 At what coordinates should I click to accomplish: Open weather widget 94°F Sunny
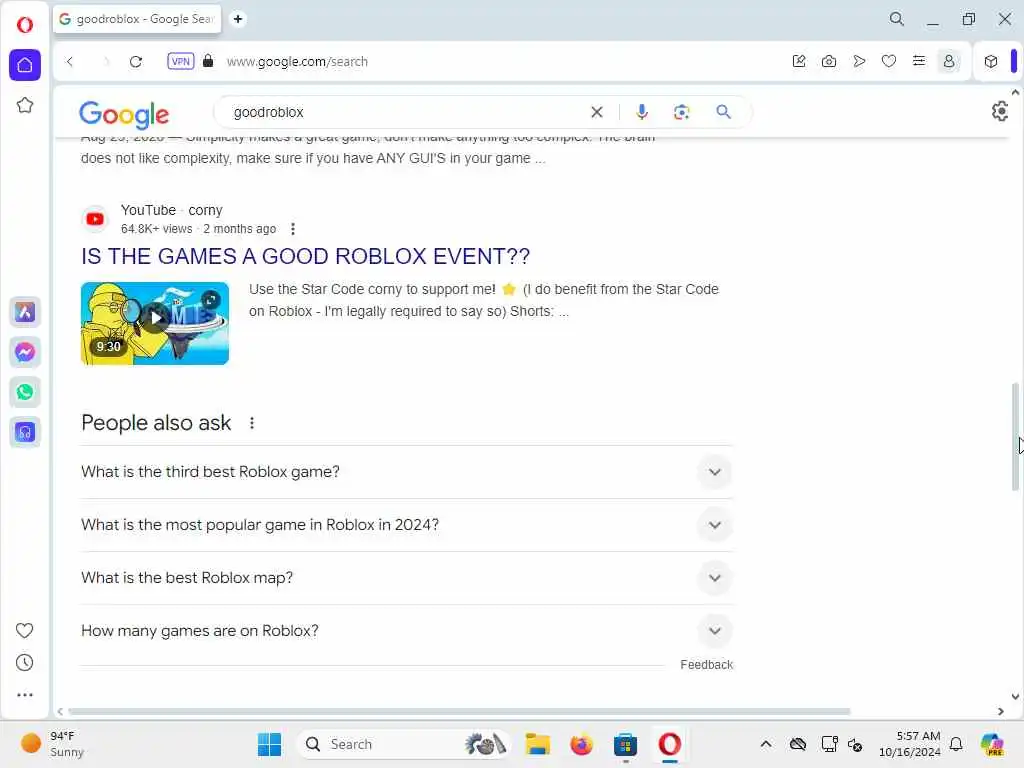coord(54,744)
